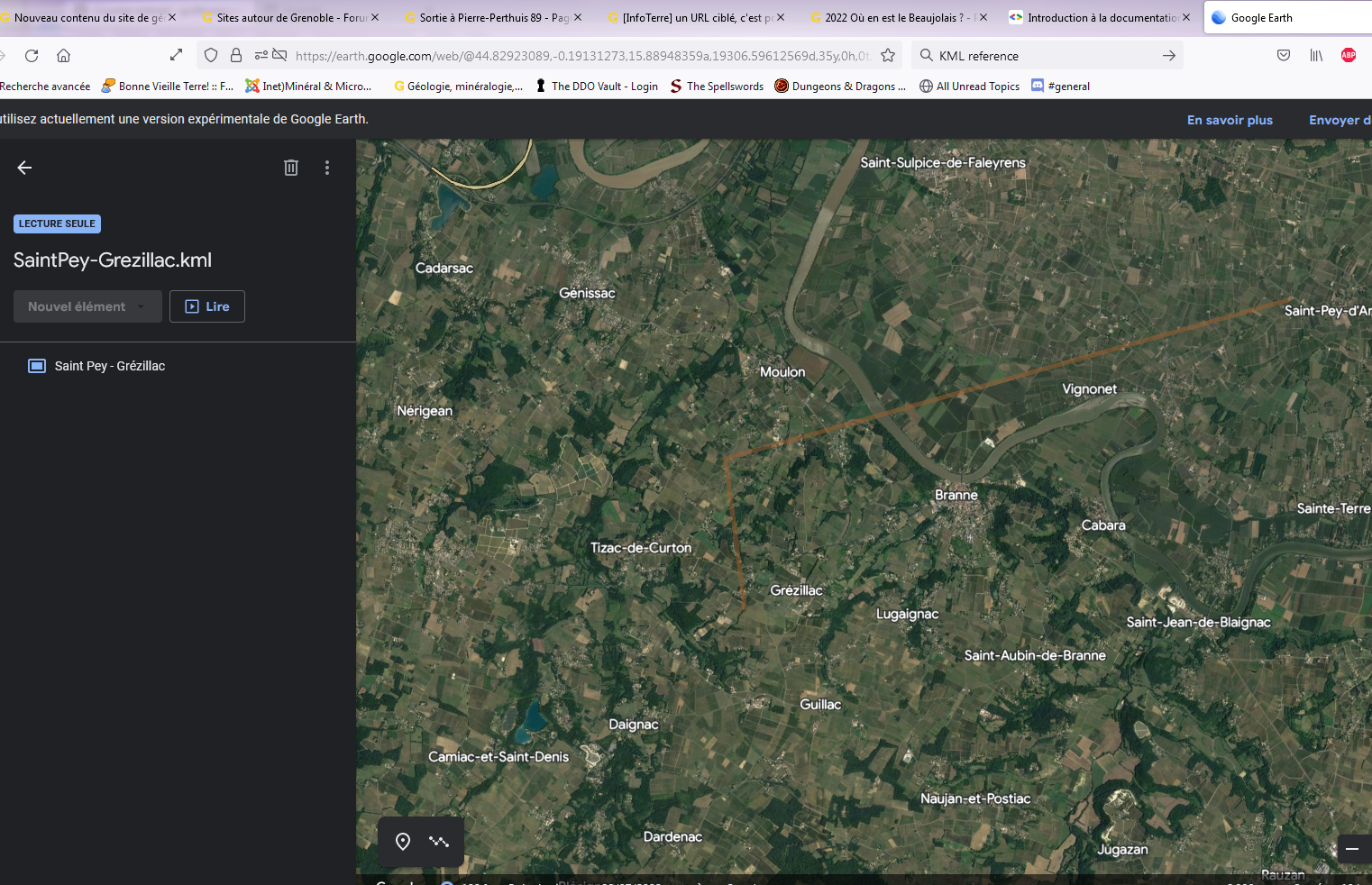Close the Sortie à Pierre-Perthuis tab
Screen dimensions: 1372x885
click(x=578, y=17)
